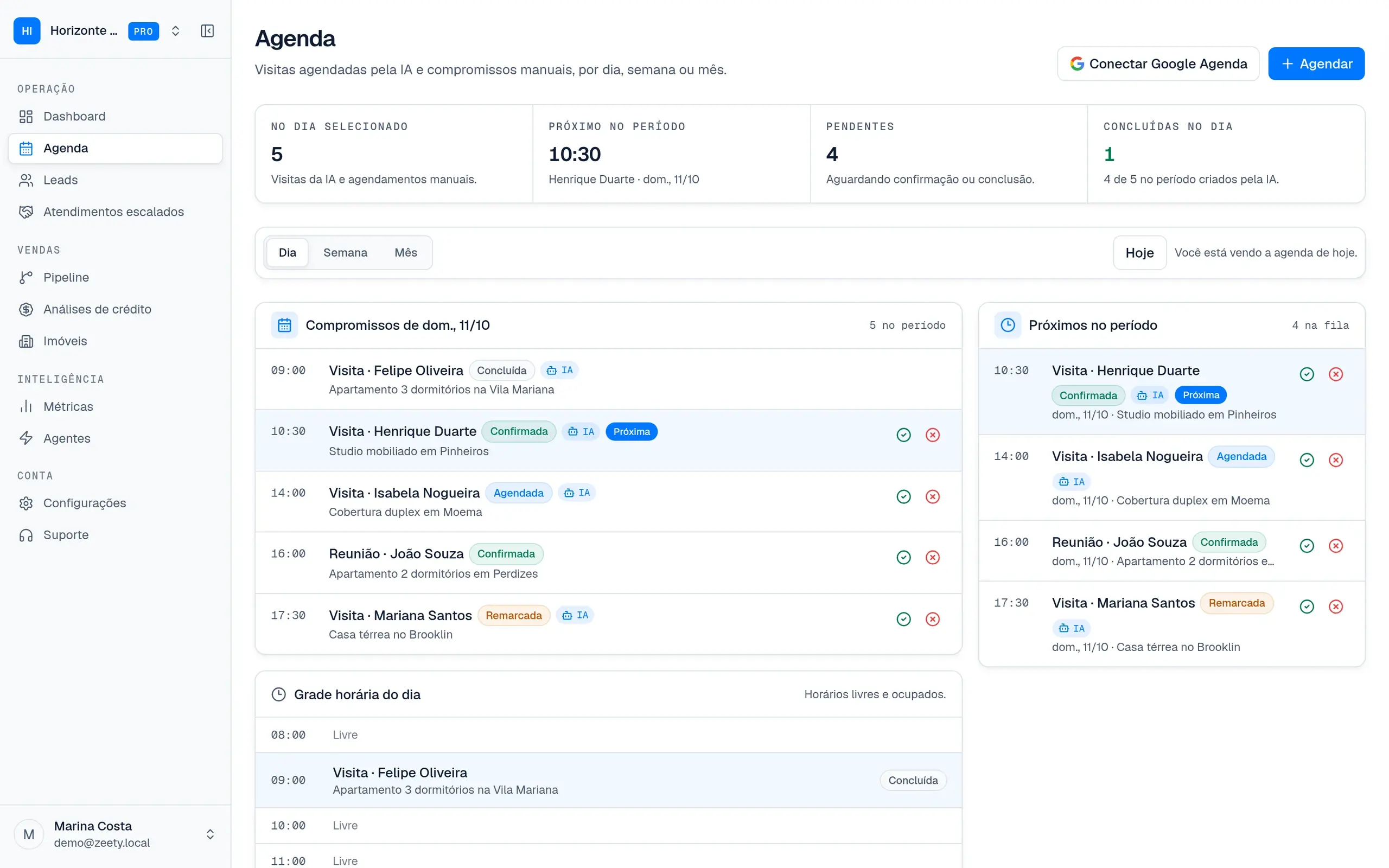
Task: Switch to the Semana view tab
Action: coord(345,253)
